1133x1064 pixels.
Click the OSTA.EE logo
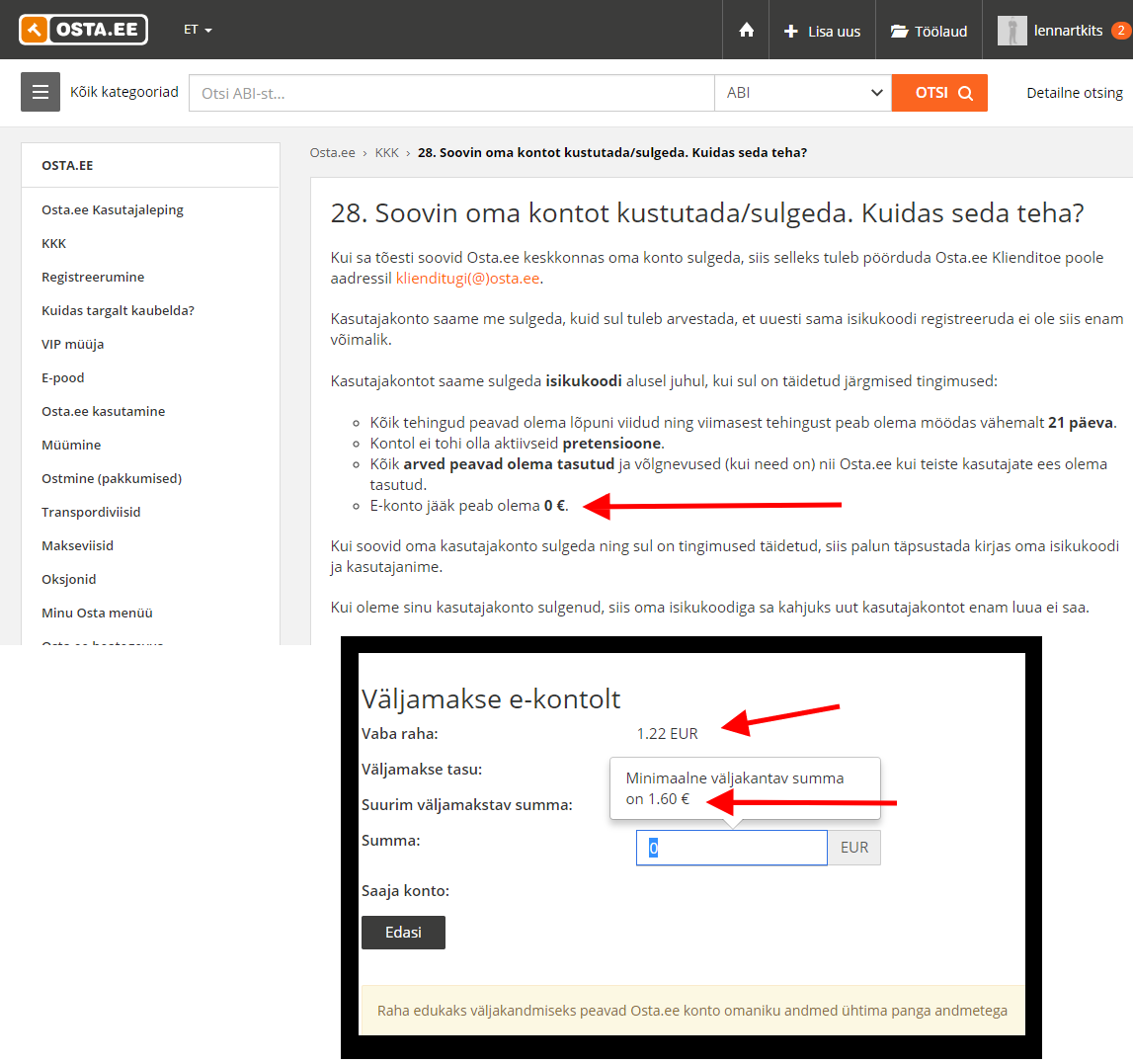tap(83, 30)
